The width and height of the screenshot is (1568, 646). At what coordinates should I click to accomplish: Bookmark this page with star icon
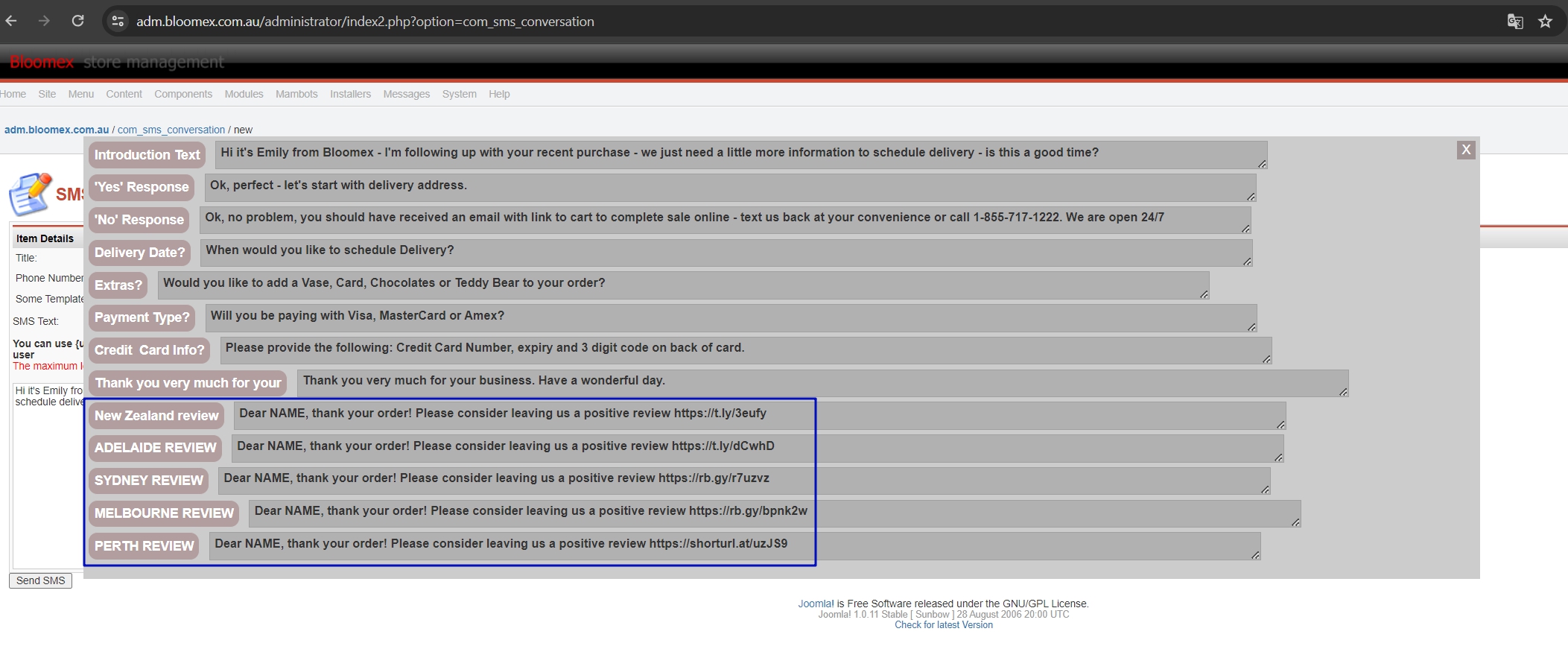pos(1546,21)
